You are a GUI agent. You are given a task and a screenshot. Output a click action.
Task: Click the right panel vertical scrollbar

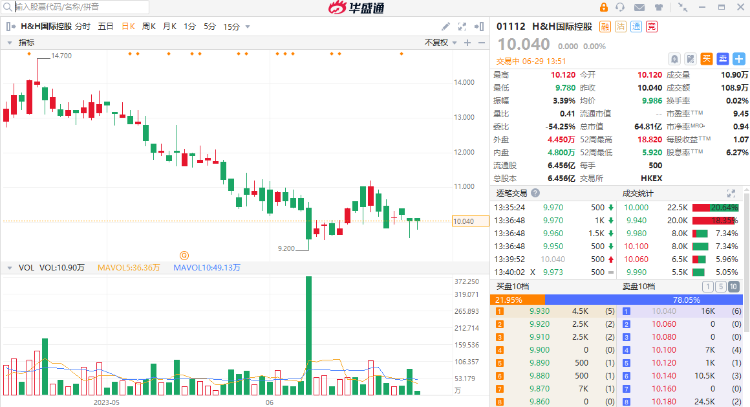[747, 261]
